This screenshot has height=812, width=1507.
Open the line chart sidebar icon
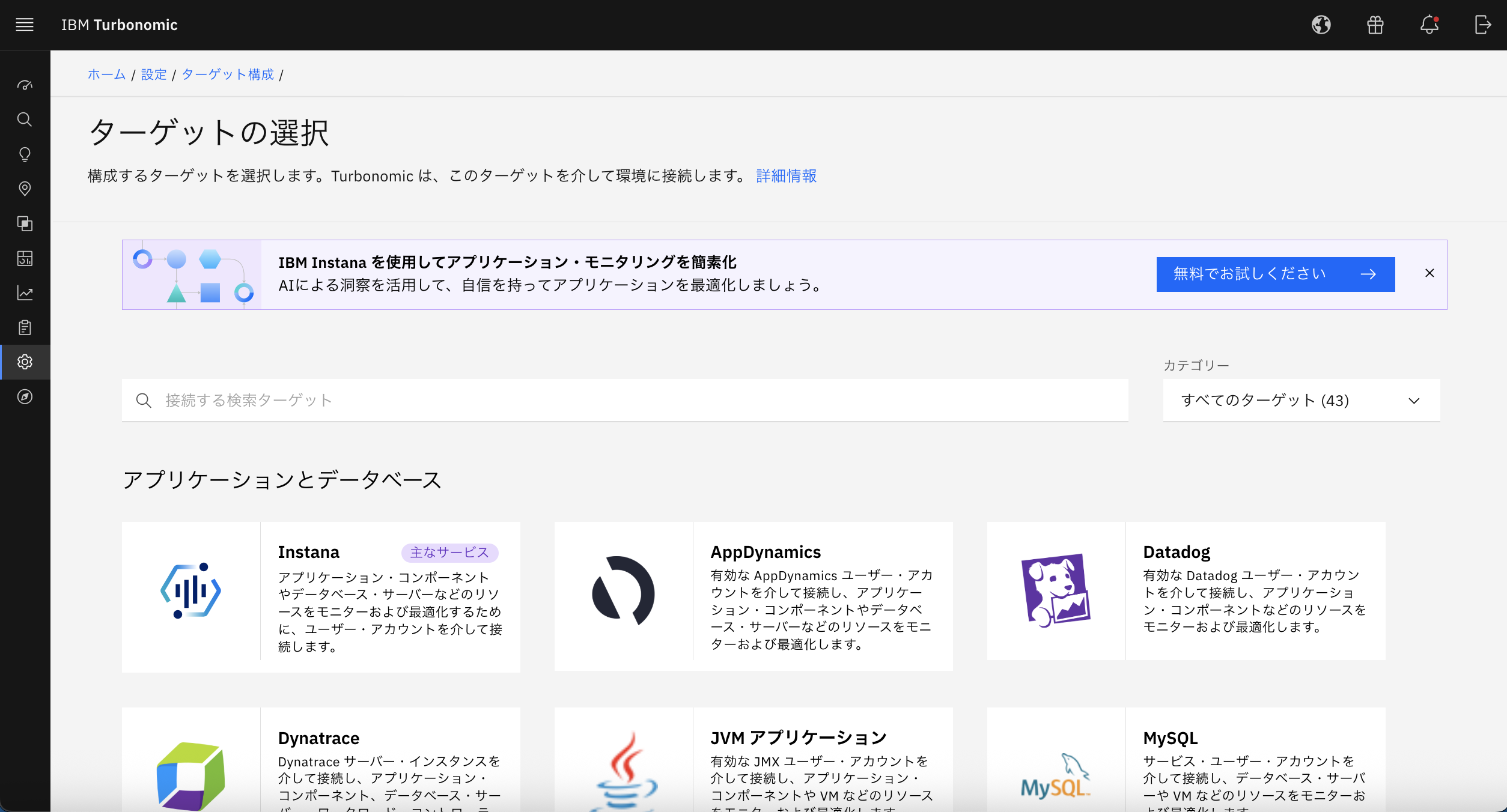pos(25,293)
